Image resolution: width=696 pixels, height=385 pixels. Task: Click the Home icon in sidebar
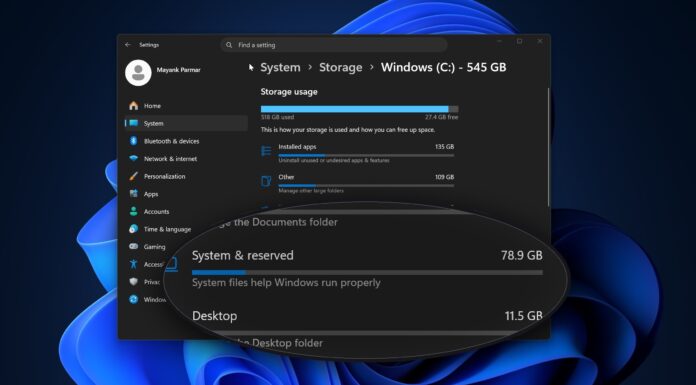tap(134, 106)
